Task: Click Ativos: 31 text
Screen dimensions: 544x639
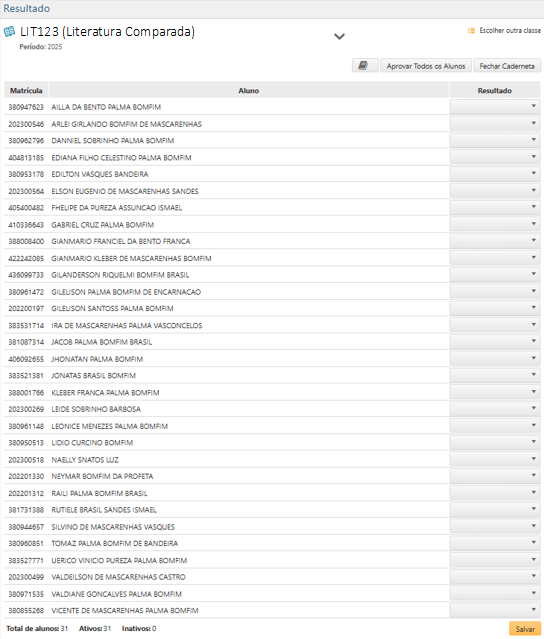Action: [95, 628]
